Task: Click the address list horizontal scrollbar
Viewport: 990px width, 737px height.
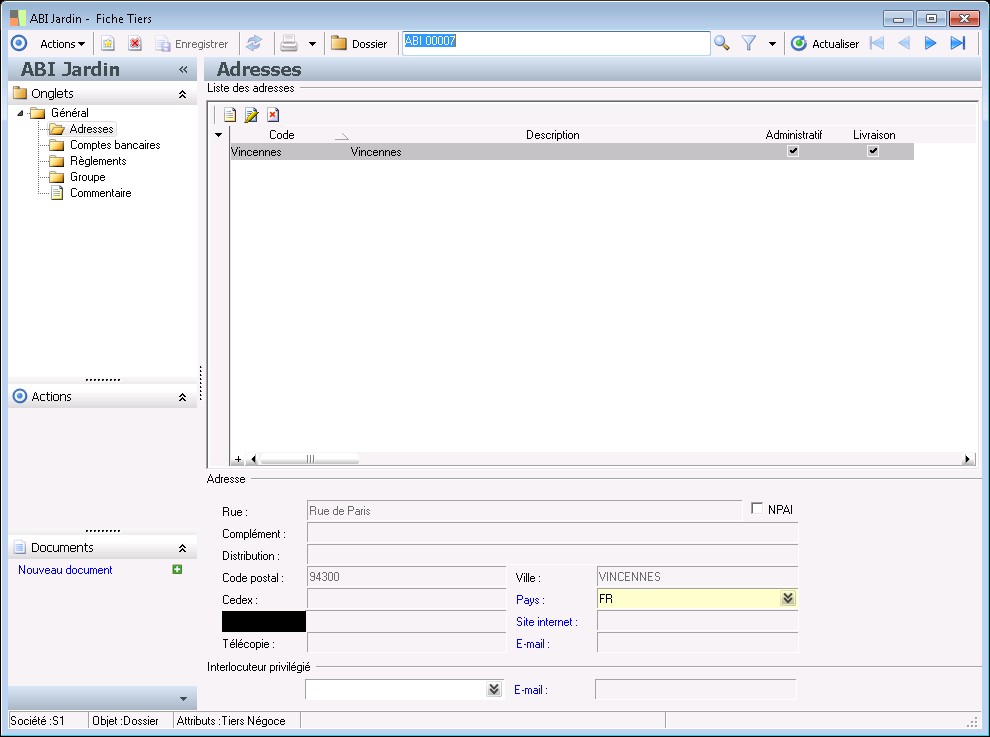Action: (310, 459)
